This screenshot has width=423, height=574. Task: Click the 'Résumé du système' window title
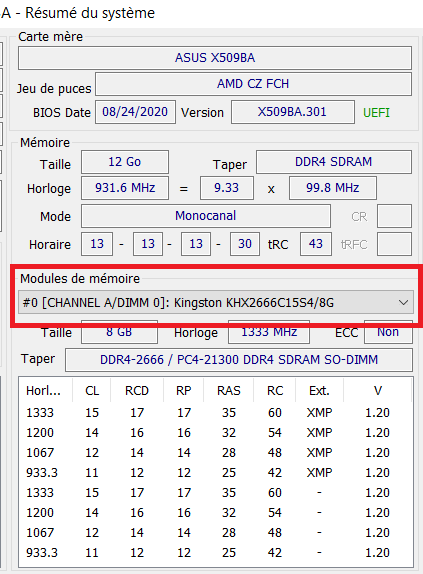(90, 13)
